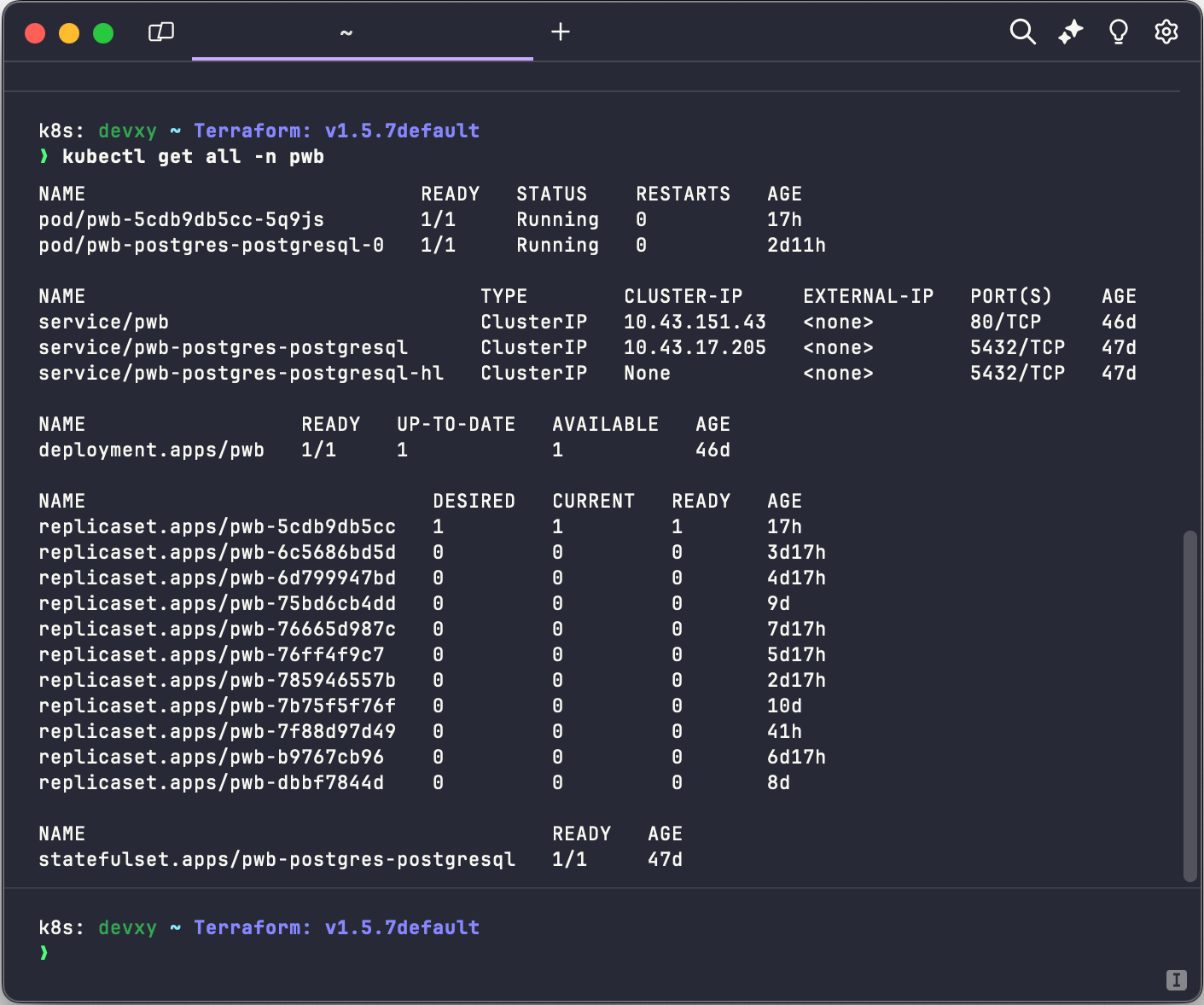The width and height of the screenshot is (1204, 1005).
Task: Open a new terminal tab with the plus button
Action: [561, 32]
